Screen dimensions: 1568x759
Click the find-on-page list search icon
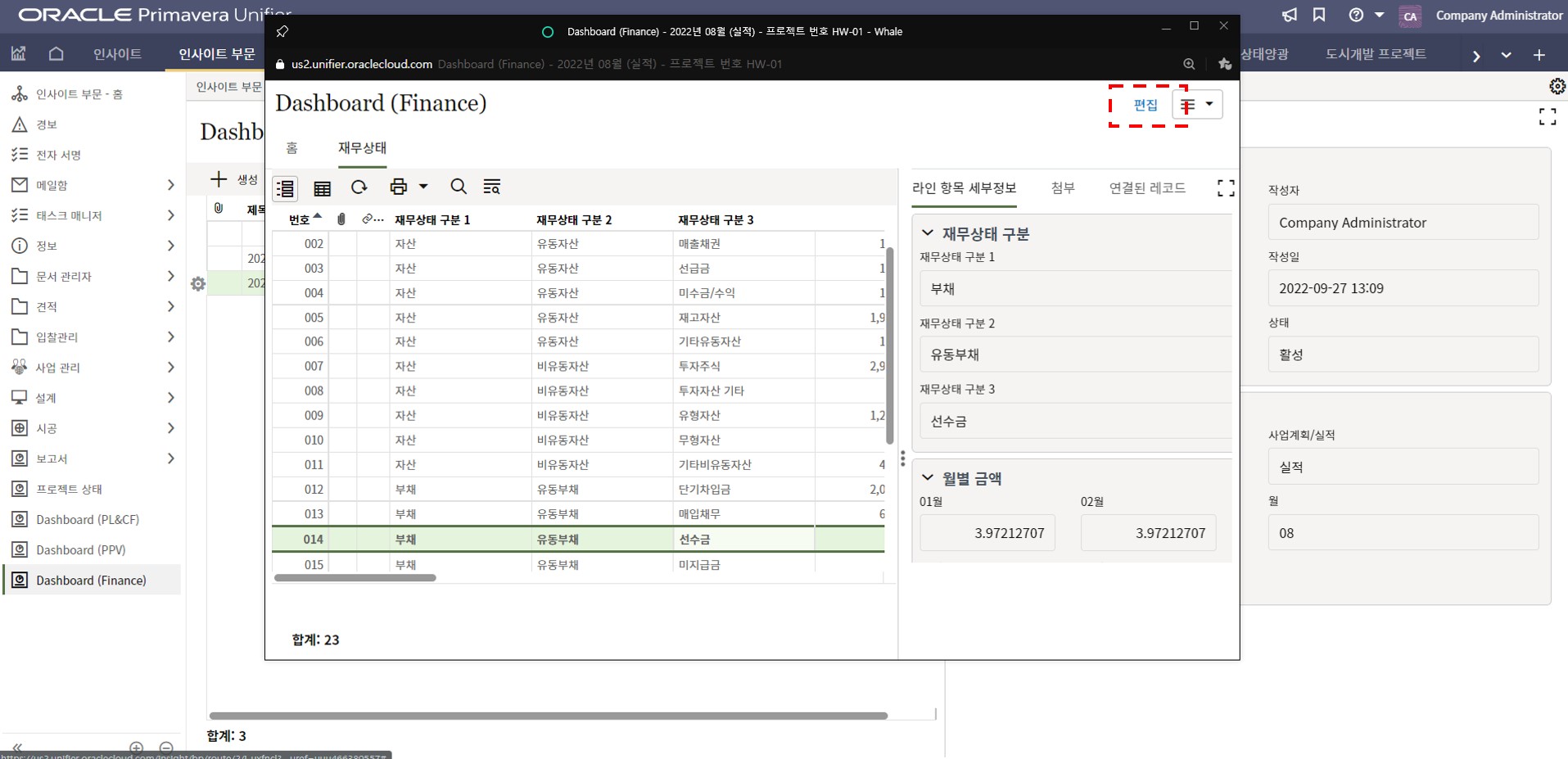491,187
